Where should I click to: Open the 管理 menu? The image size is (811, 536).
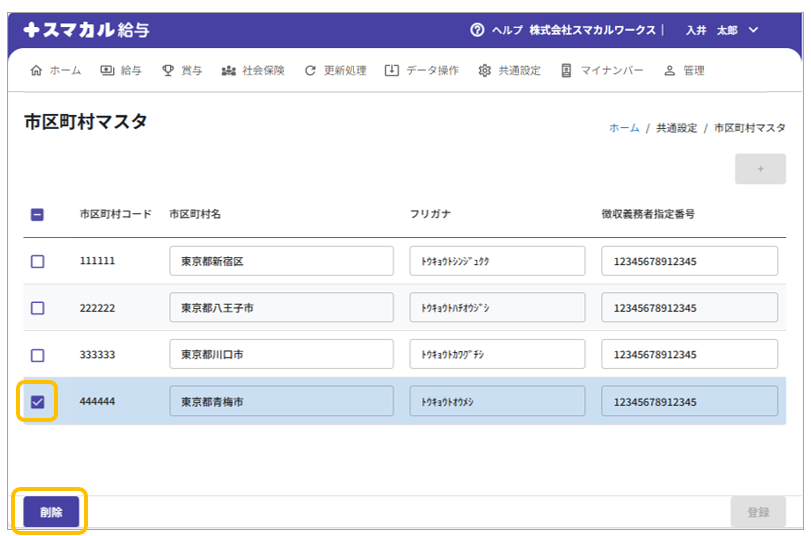tap(684, 71)
